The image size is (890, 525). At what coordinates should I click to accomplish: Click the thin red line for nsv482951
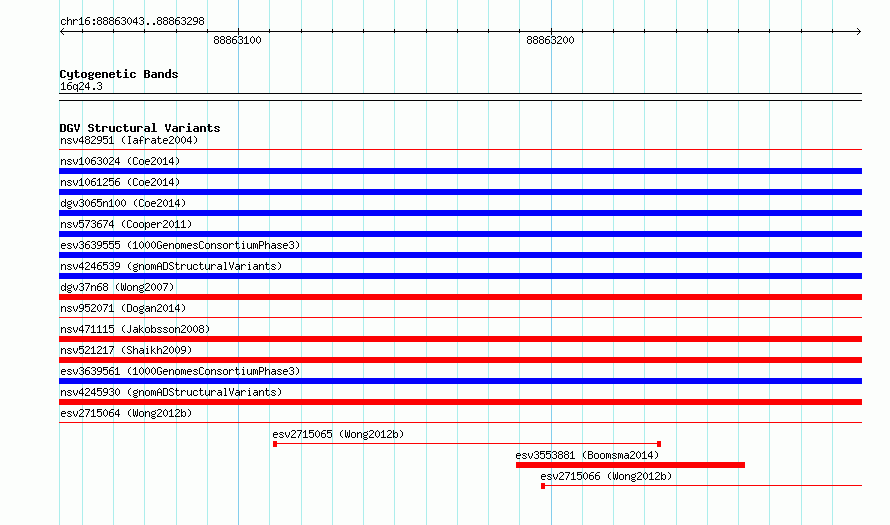(460, 150)
